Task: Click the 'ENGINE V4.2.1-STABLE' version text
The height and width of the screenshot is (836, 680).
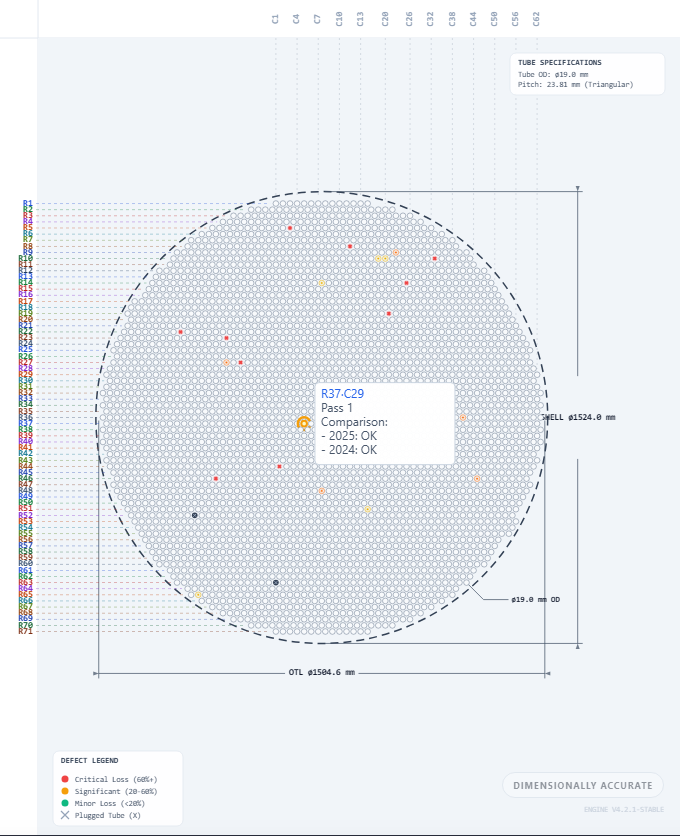Action: [624, 809]
